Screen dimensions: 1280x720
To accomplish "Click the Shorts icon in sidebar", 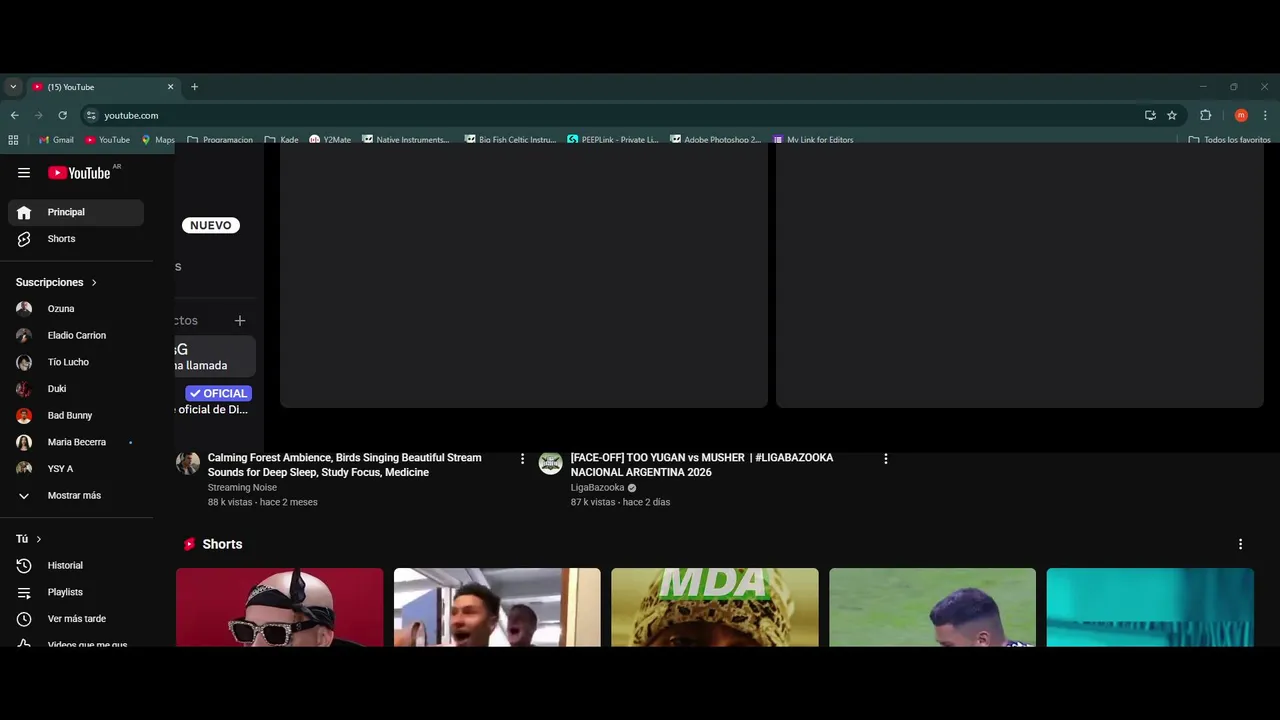I will click(x=24, y=239).
